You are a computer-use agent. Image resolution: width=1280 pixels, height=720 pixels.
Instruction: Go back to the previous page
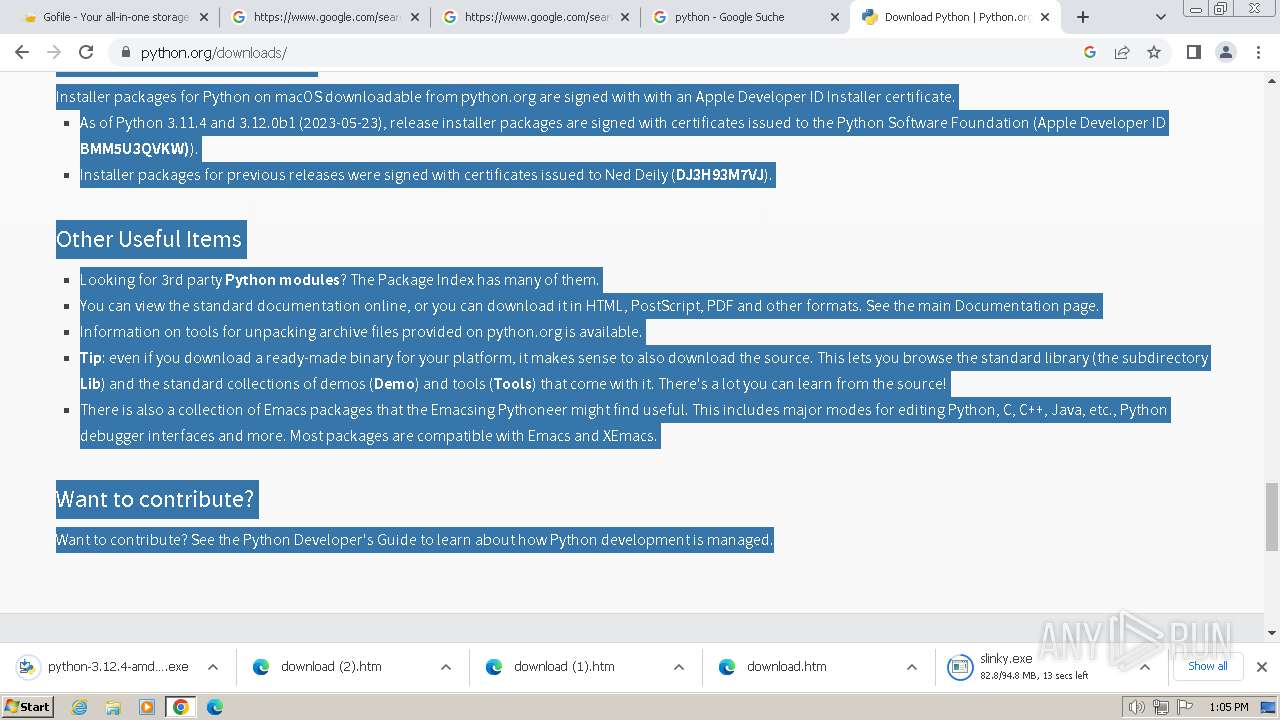click(22, 52)
